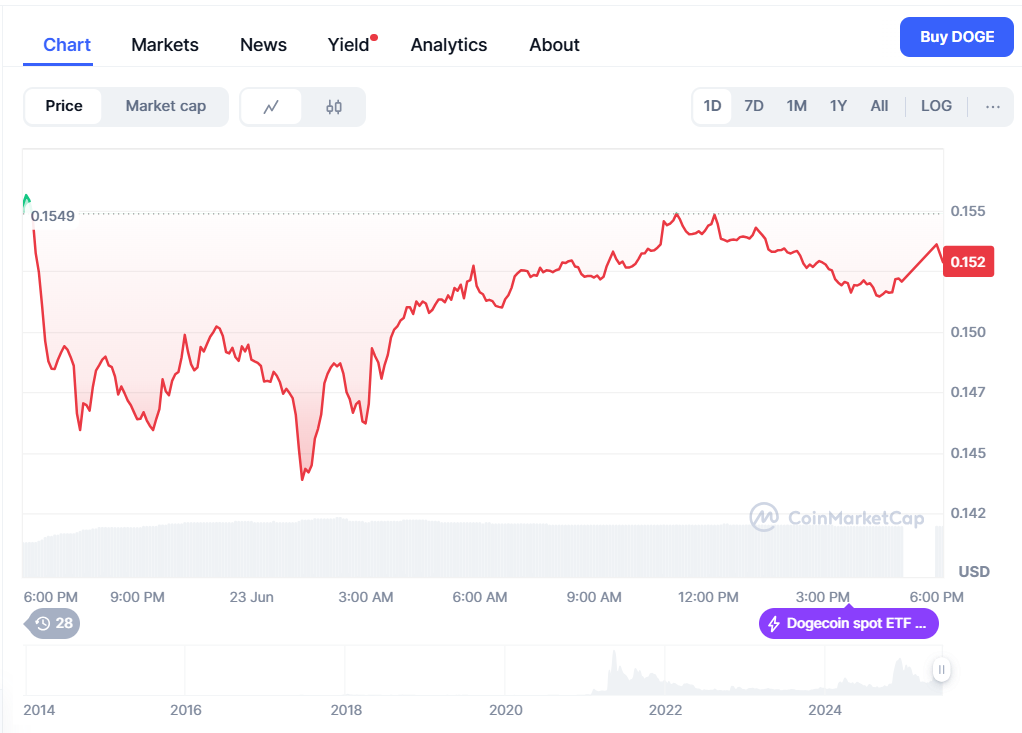
Task: Click the Buy DOGE button
Action: point(957,37)
